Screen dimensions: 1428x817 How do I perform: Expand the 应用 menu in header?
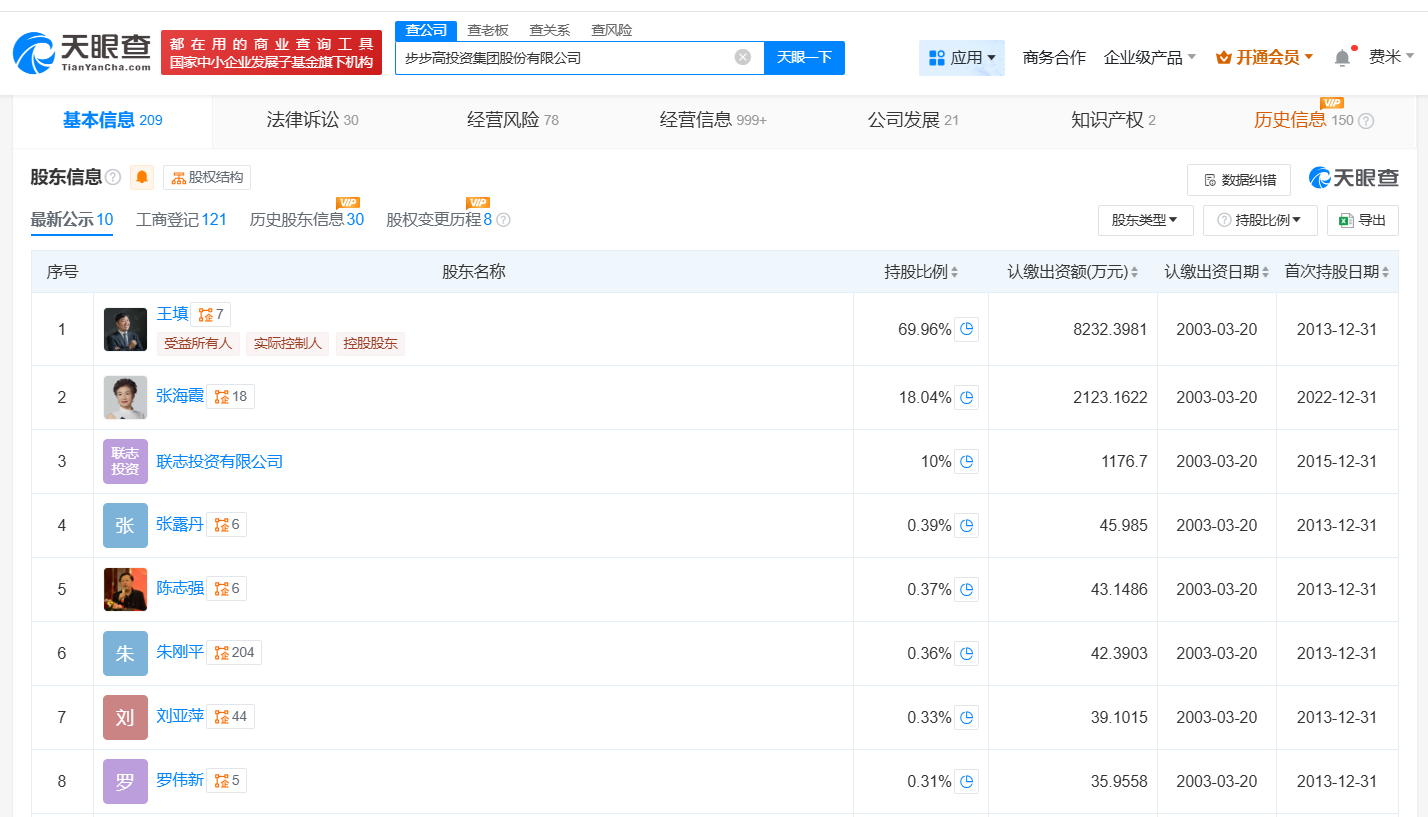tap(961, 58)
